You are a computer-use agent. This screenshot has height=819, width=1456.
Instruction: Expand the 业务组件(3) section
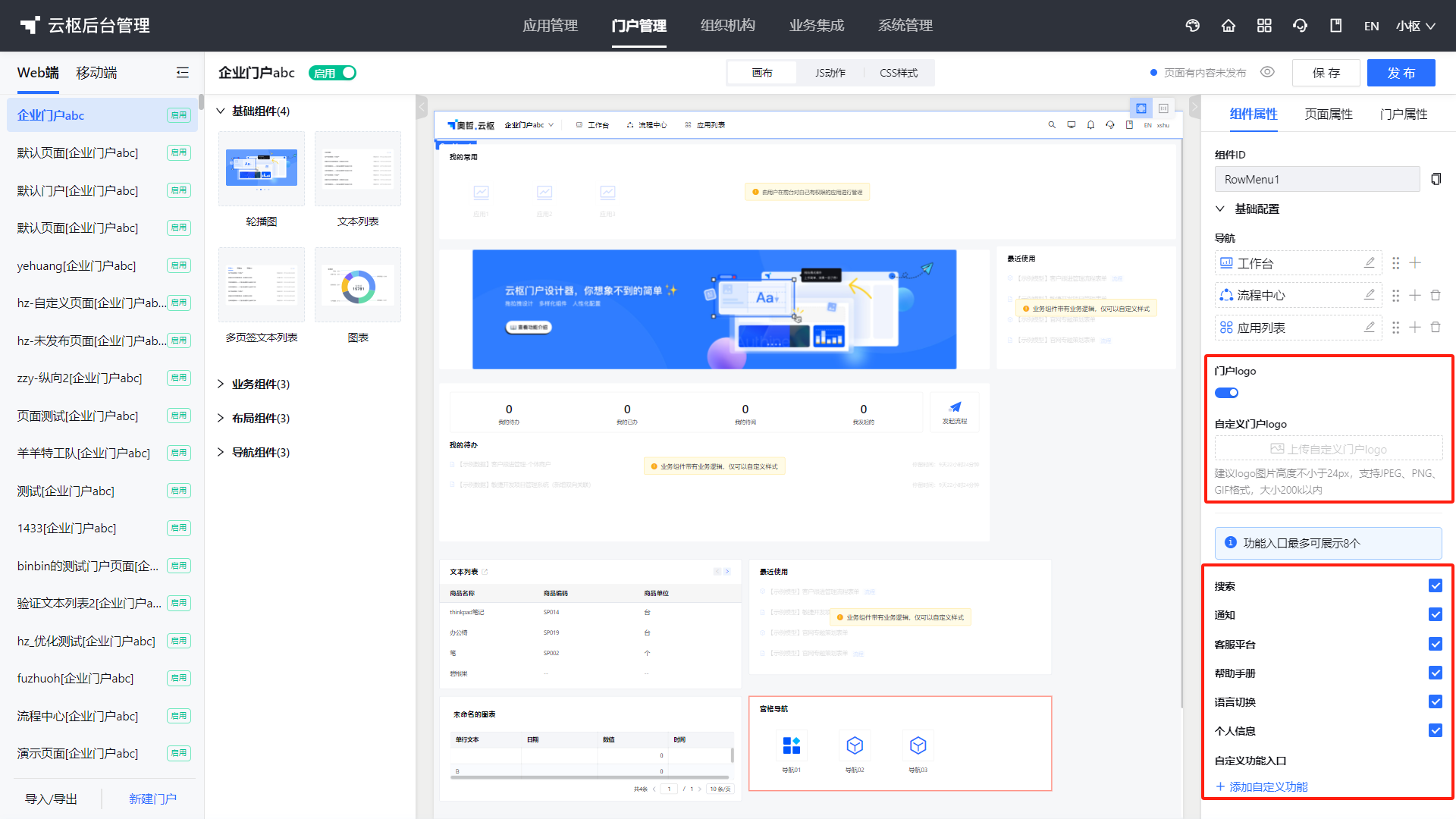pyautogui.click(x=221, y=384)
